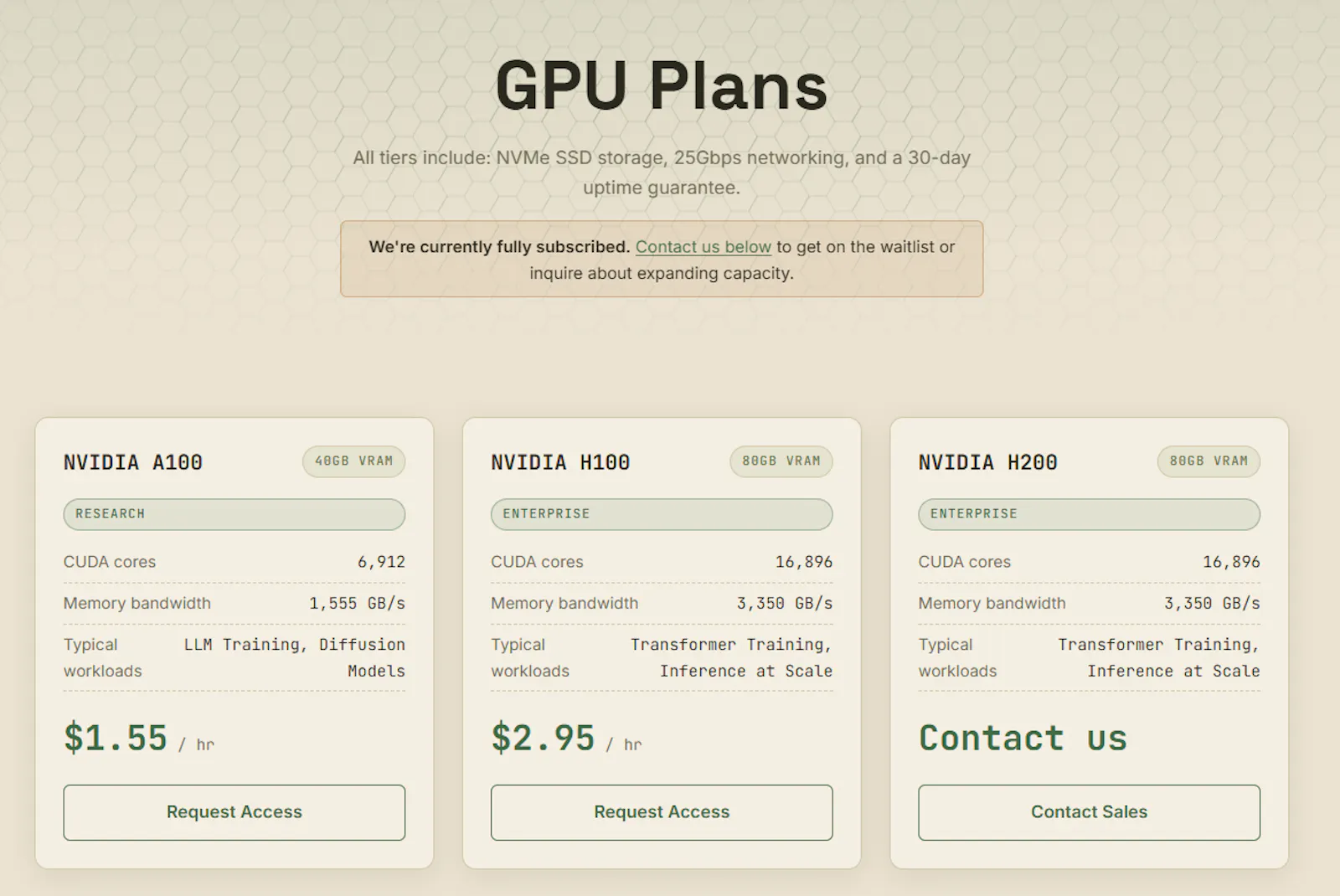The image size is (1340, 896).
Task: Click the H200 card's ENTERPRISE tag
Action: point(1089,514)
